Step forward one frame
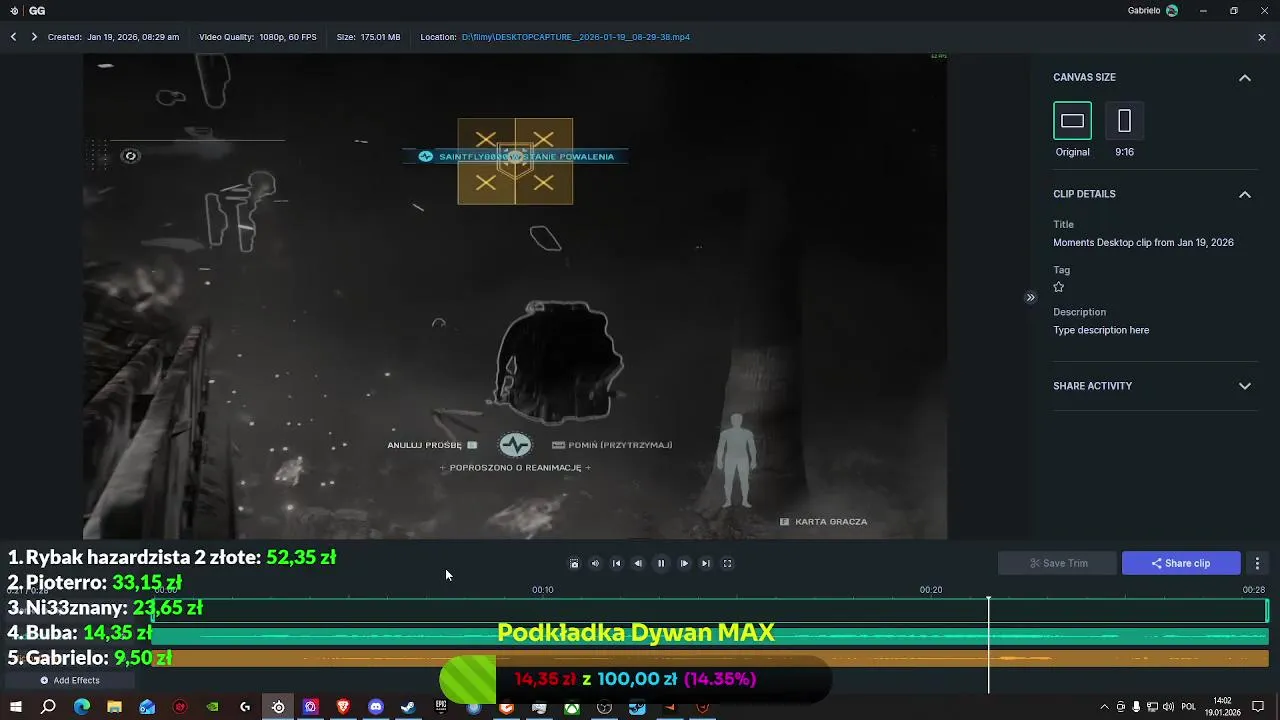 click(x=684, y=563)
